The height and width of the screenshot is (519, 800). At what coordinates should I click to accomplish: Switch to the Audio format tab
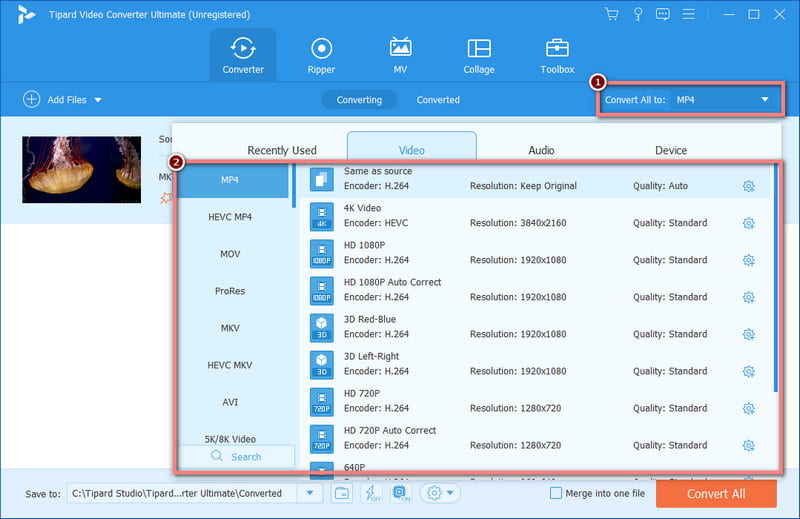click(x=541, y=150)
